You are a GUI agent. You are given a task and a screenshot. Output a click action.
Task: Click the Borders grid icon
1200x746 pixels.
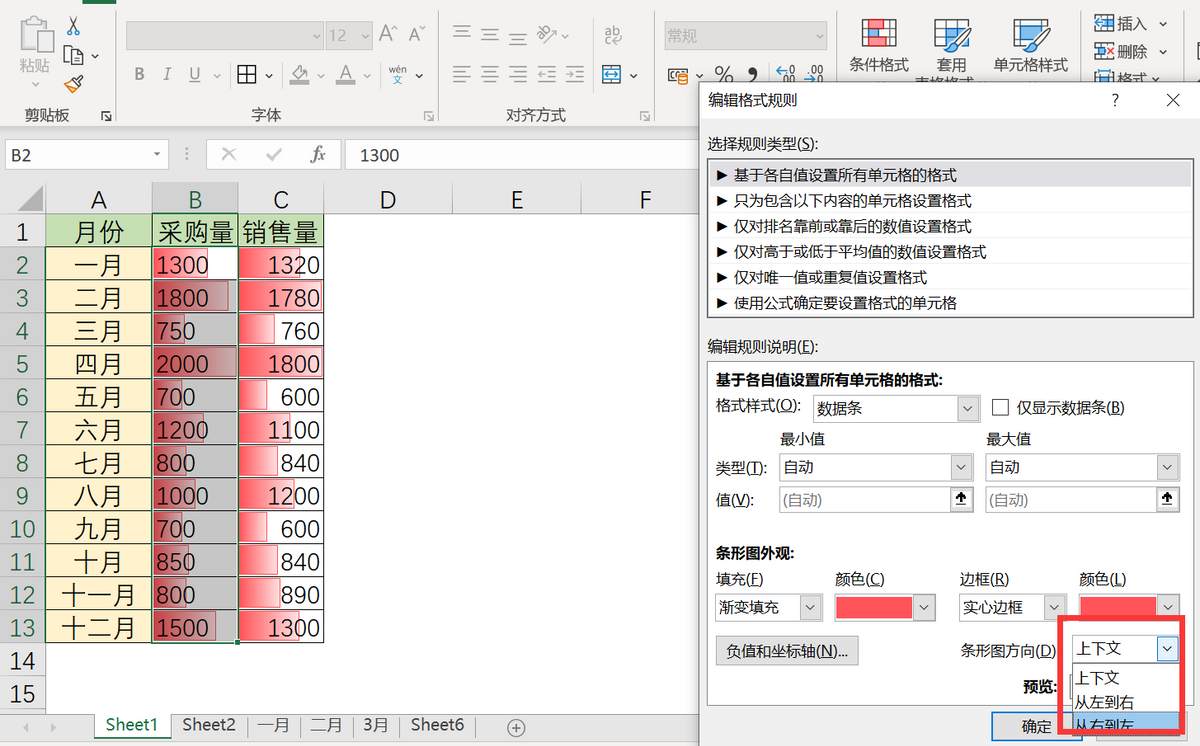pyautogui.click(x=247, y=75)
